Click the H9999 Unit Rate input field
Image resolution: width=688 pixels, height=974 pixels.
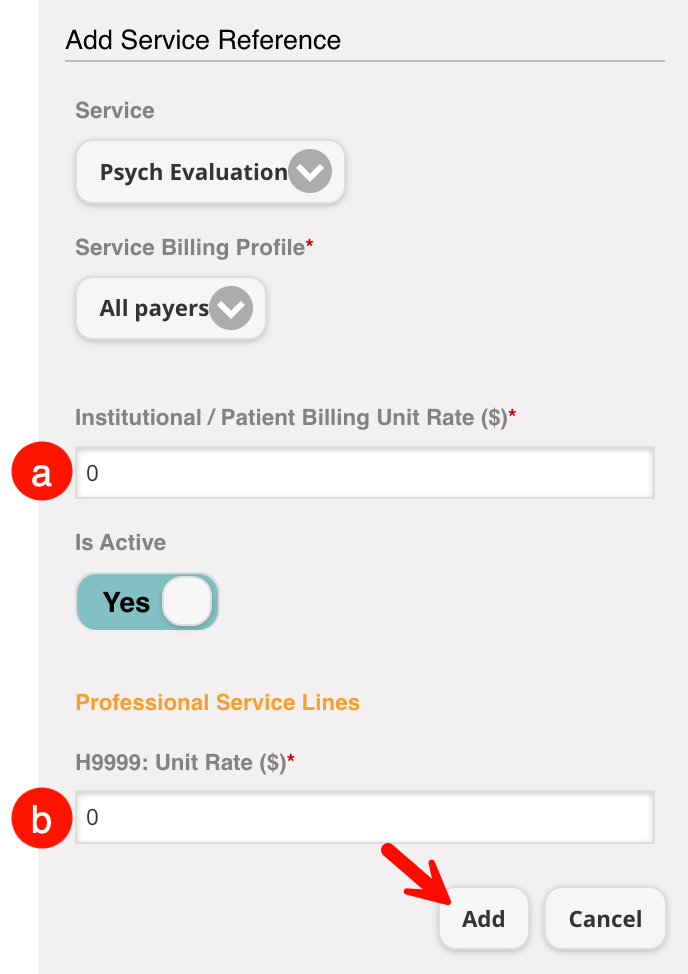coord(364,816)
